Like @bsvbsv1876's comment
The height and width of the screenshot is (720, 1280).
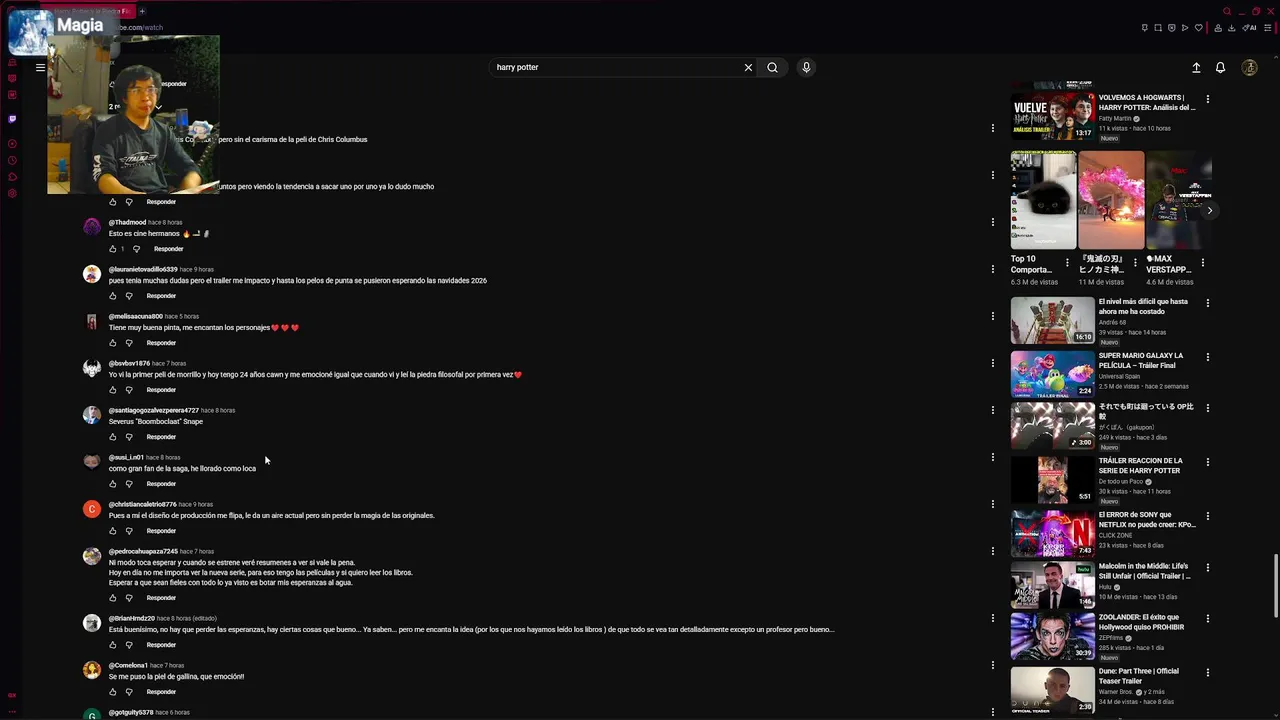pyautogui.click(x=113, y=390)
